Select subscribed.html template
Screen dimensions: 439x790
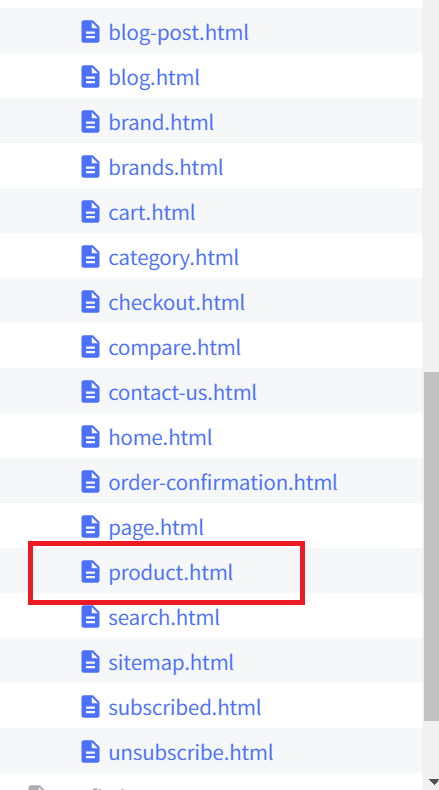click(x=185, y=707)
